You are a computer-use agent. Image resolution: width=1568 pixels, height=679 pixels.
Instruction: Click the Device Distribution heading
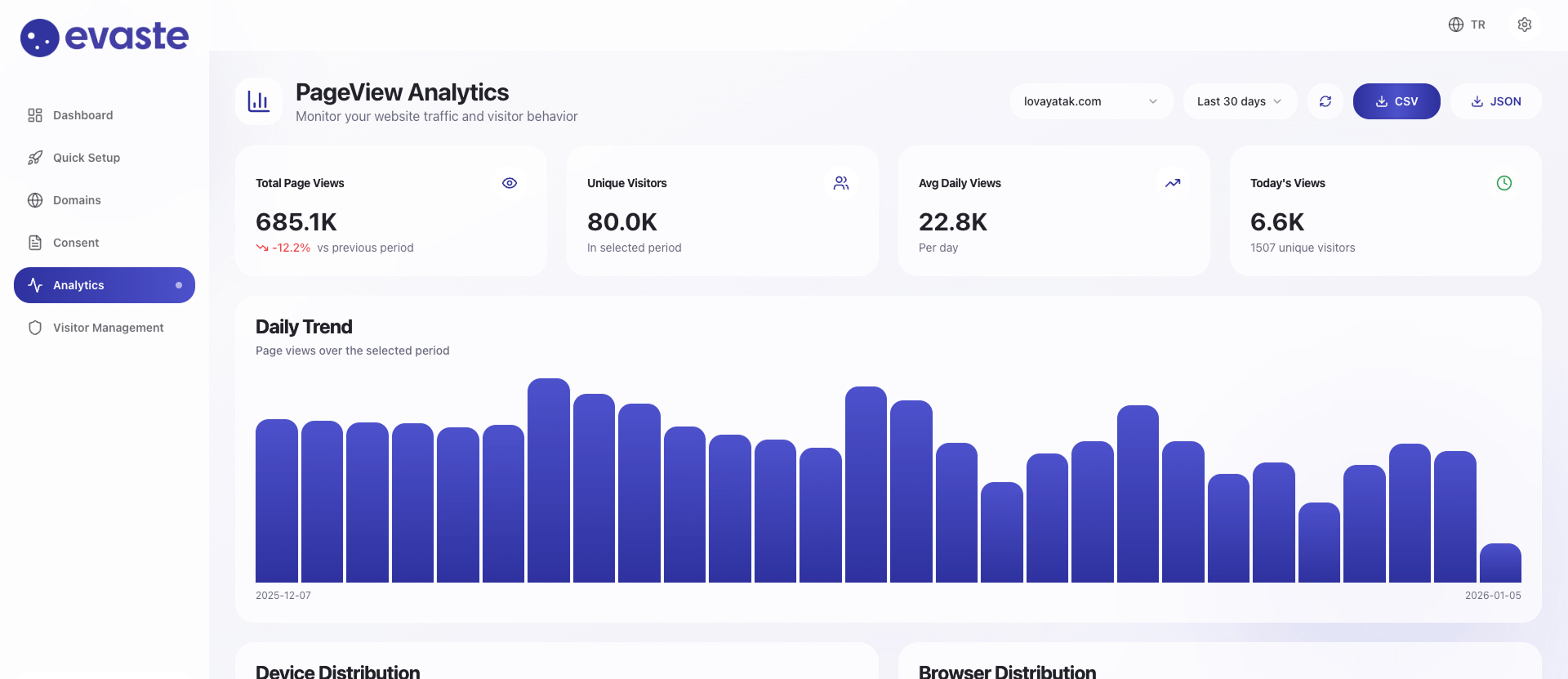[x=338, y=672]
